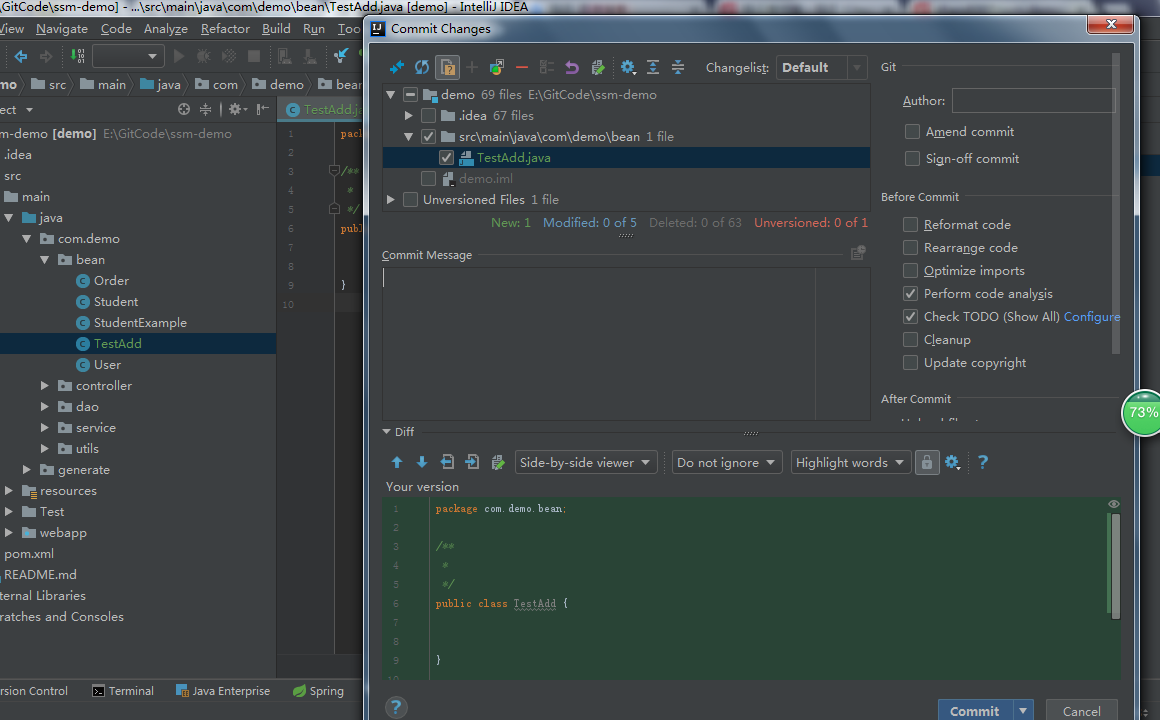Enable Sign-off commit option
Image resolution: width=1160 pixels, height=720 pixels.
[x=912, y=159]
